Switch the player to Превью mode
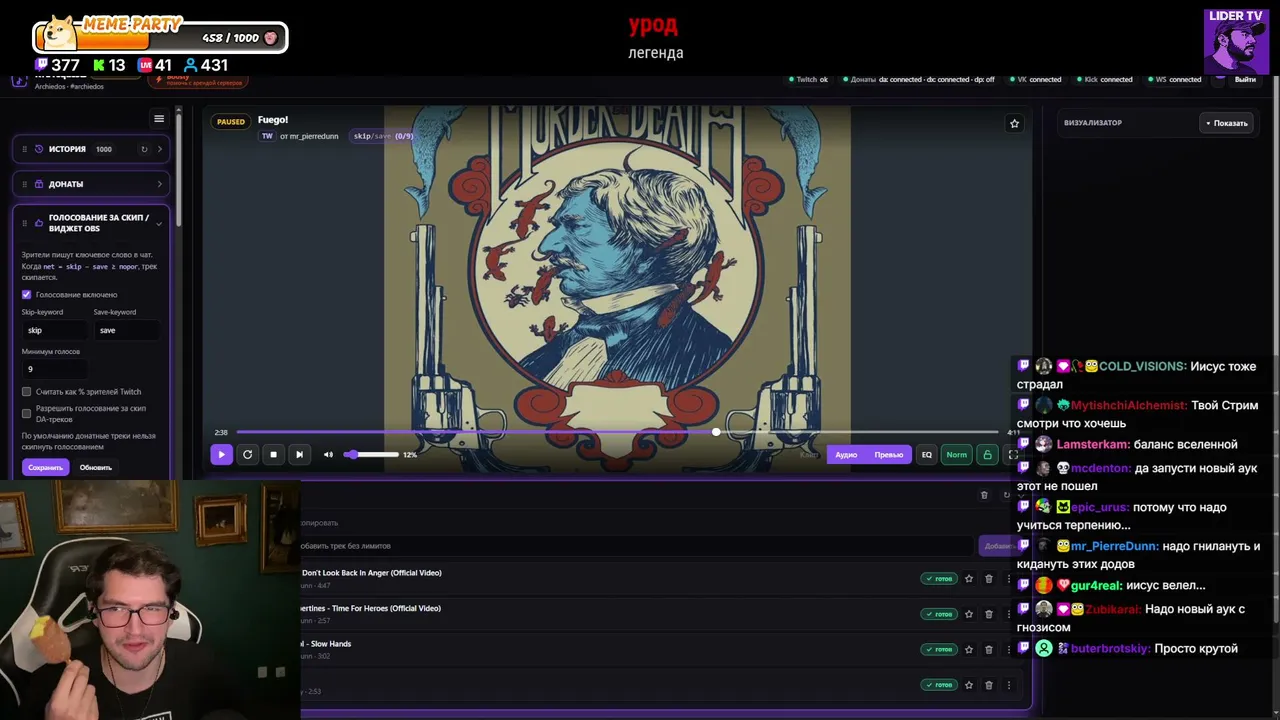The height and width of the screenshot is (720, 1280). pos(889,455)
